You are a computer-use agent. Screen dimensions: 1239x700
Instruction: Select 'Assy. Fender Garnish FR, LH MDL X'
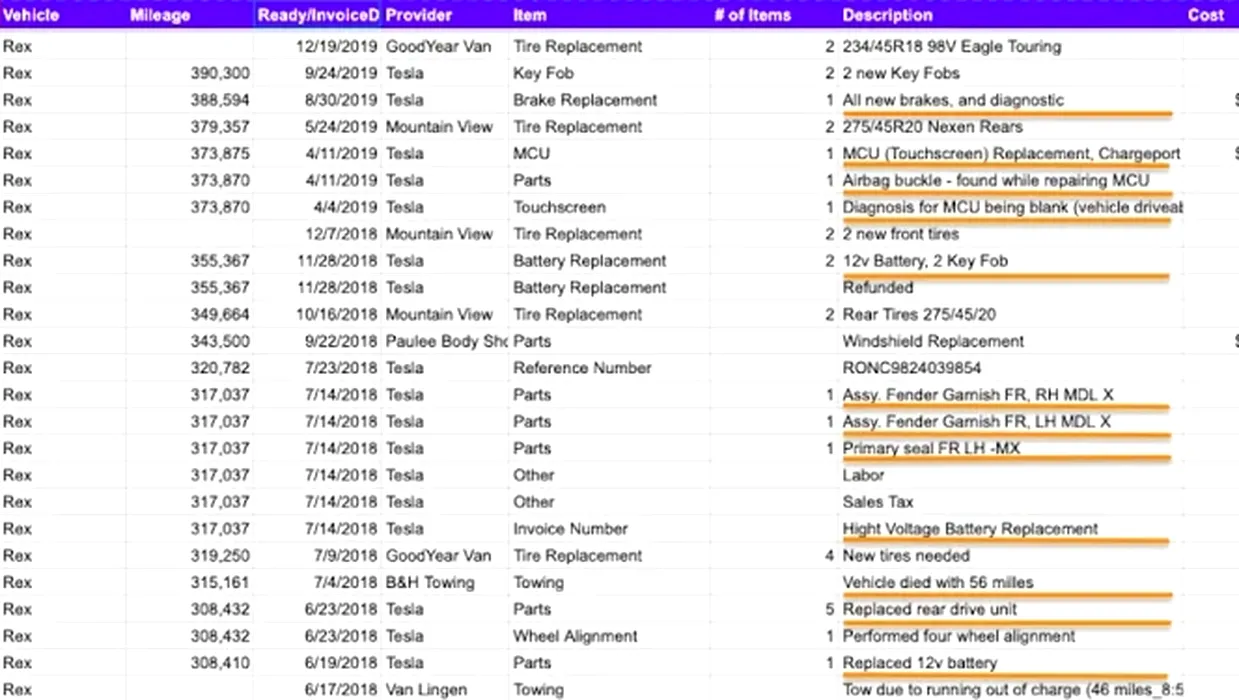coord(976,422)
